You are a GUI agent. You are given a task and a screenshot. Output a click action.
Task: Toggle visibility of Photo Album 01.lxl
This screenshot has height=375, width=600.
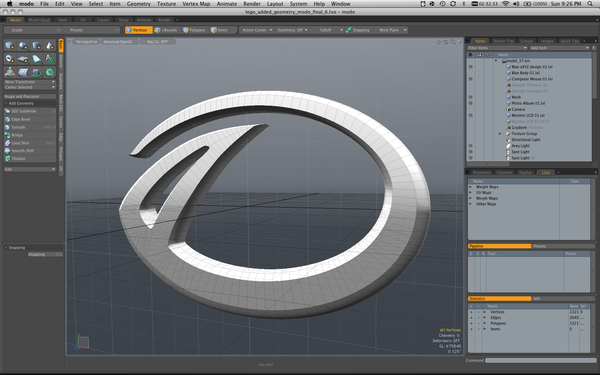(470, 103)
